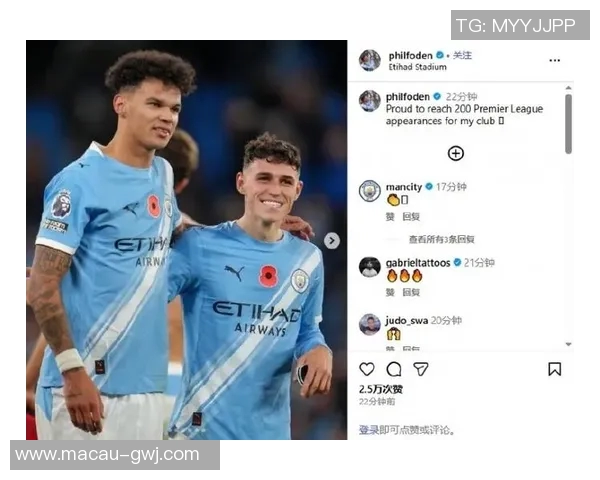Screen dimensions: 600x480
Task: Like the post with the heart icon
Action: pos(367,369)
